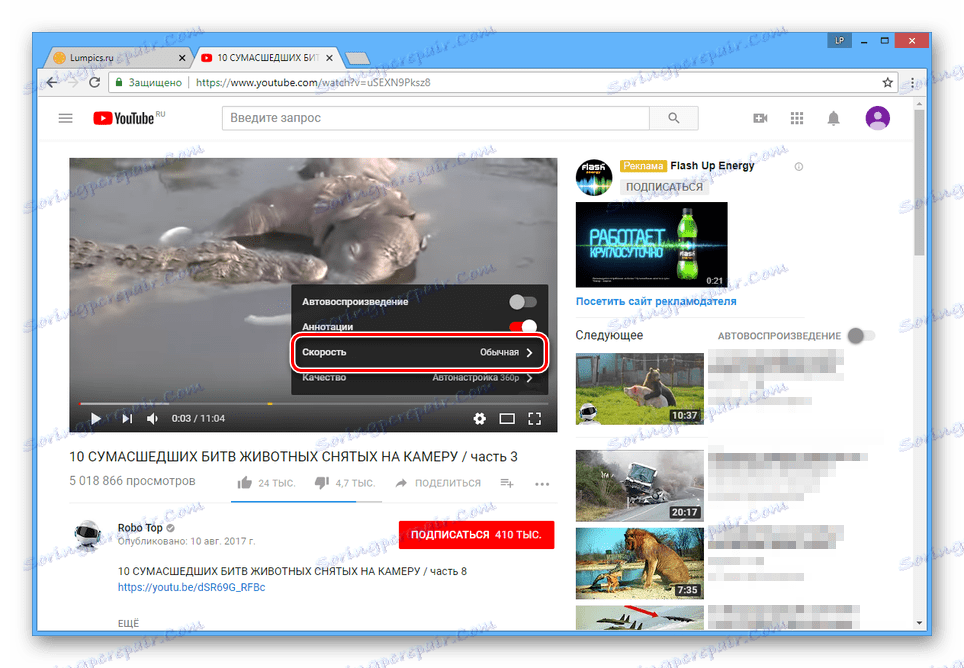Switch to theater mode icon
This screenshot has height=668, width=964.
pos(507,418)
